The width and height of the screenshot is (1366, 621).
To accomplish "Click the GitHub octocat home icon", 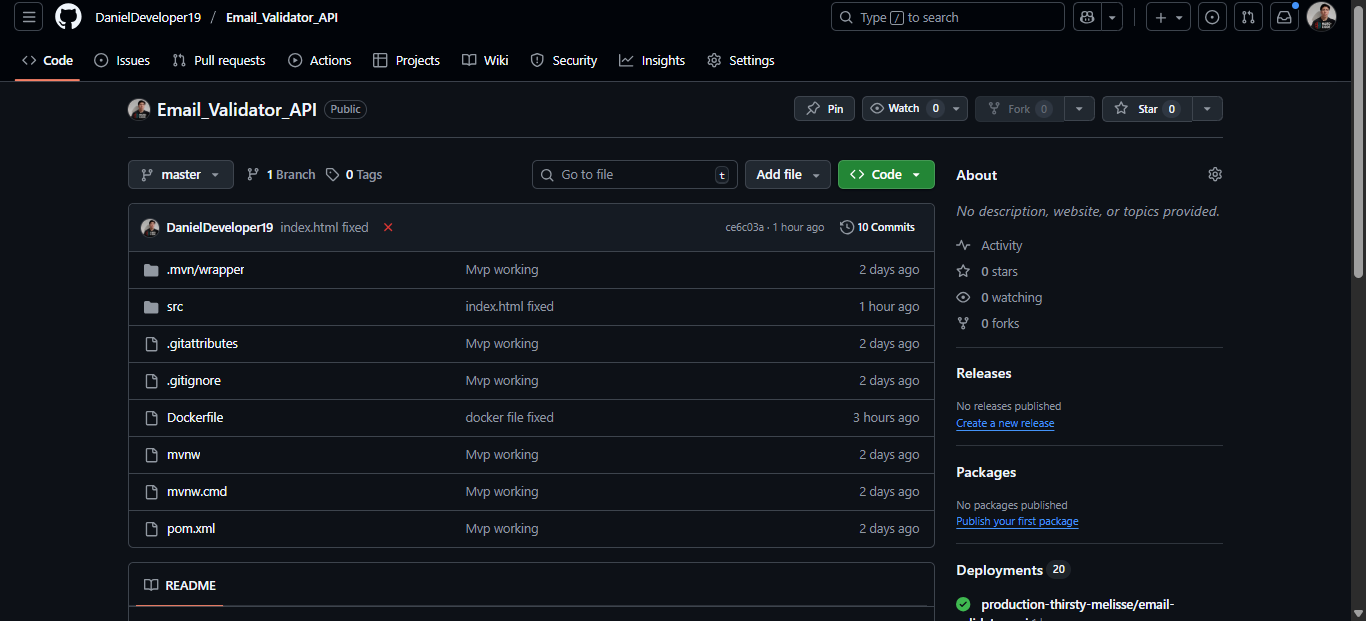I will click(67, 16).
